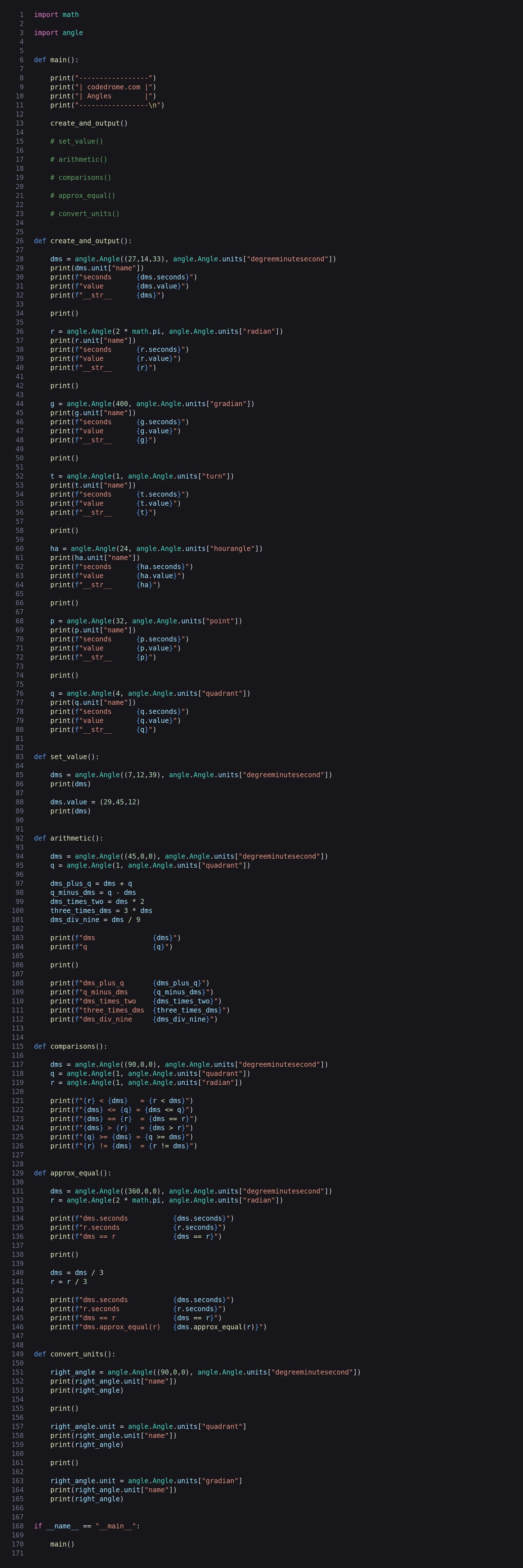Viewport: 523px width, 1568px height.
Task: Click the print line with '{three_times_dms}'
Action: click(x=140, y=1011)
